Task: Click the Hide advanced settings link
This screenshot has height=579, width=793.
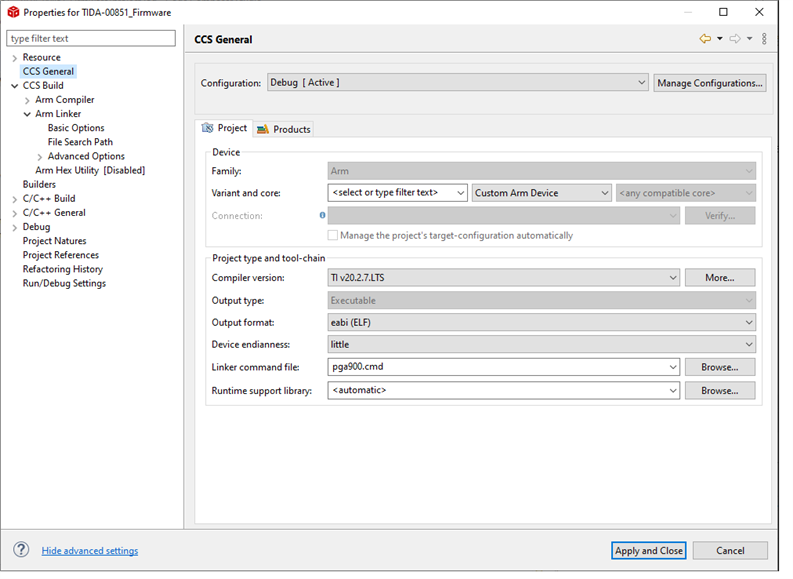Action: 90,551
